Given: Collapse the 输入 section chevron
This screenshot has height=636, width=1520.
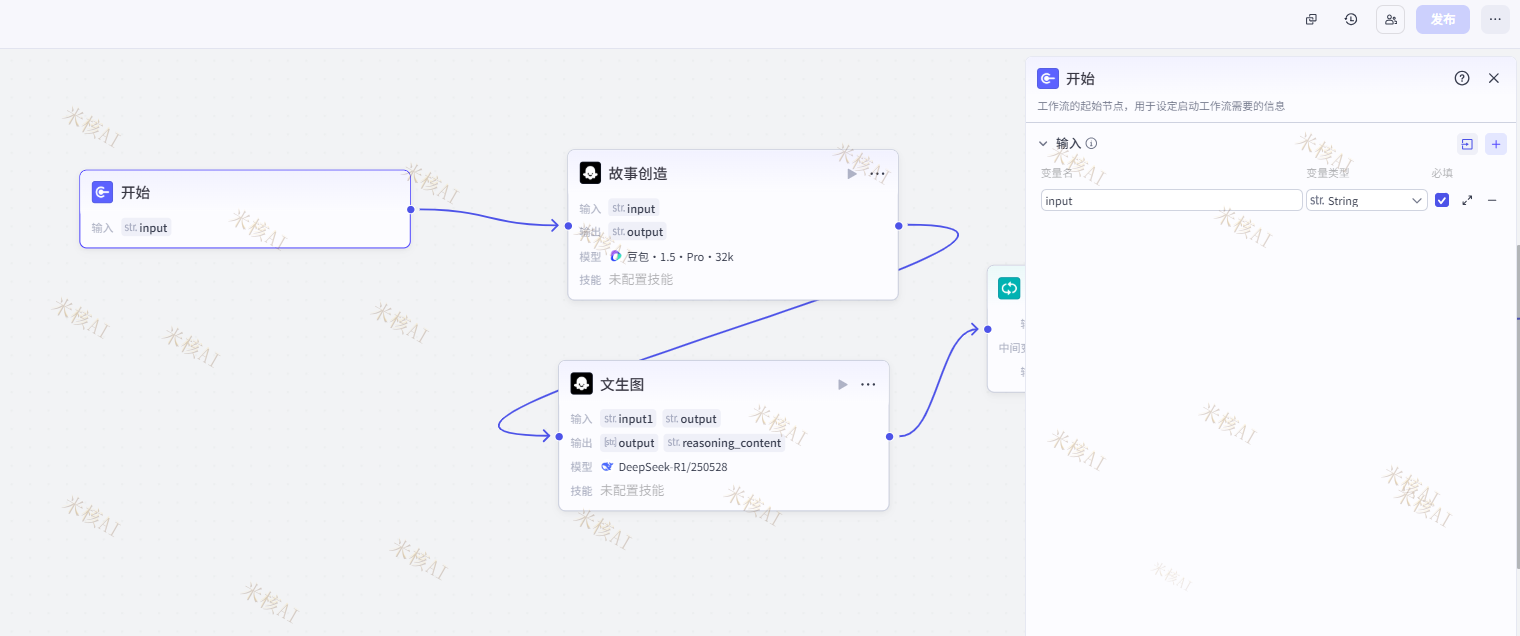Looking at the screenshot, I should click(1043, 143).
